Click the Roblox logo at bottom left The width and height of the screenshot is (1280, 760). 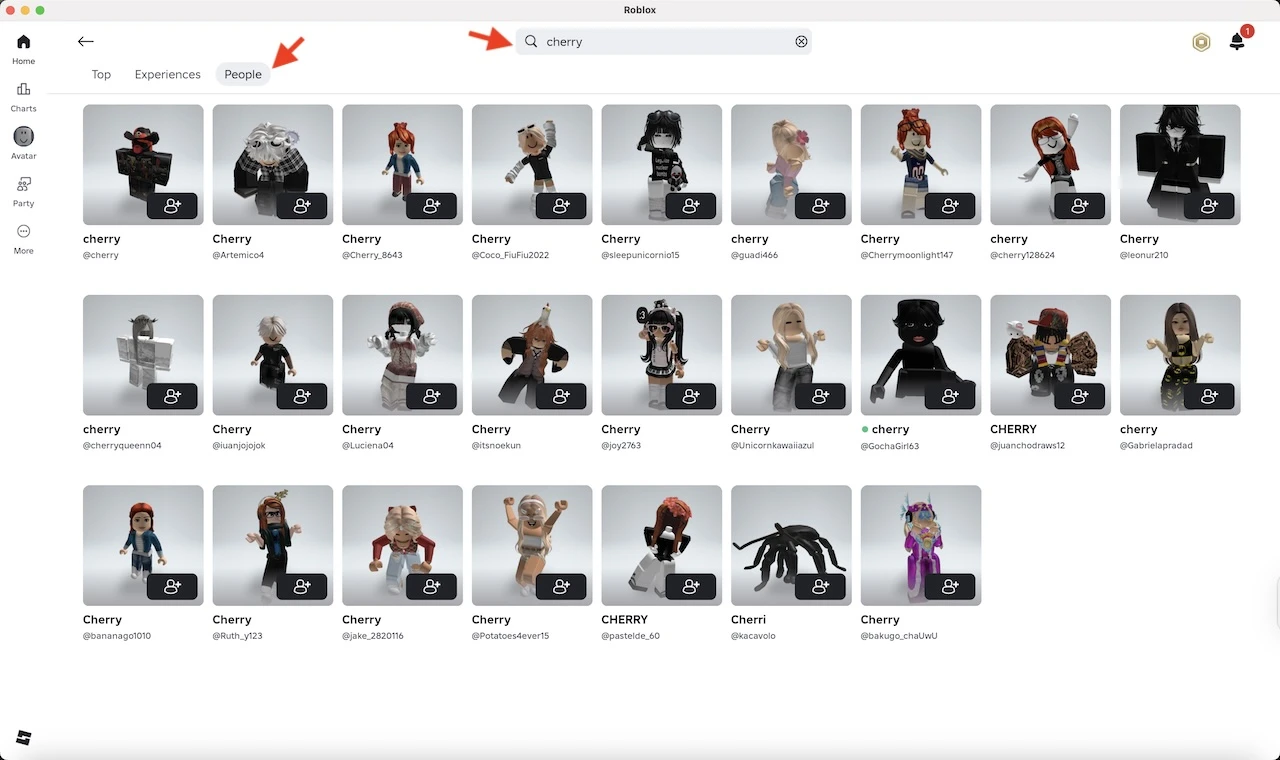coord(24,738)
